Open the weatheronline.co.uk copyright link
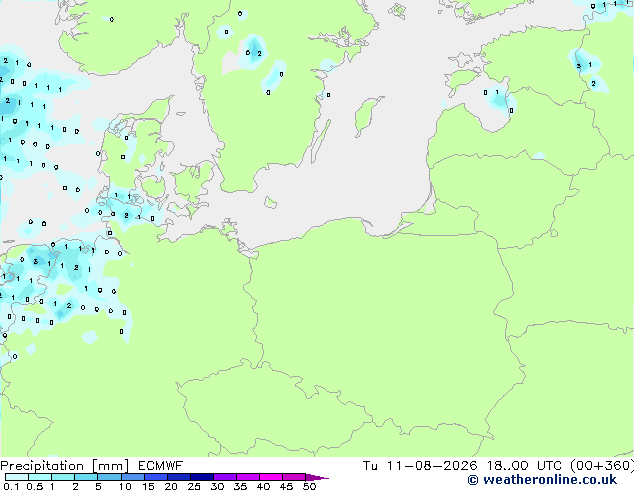The width and height of the screenshot is (634, 490). tap(542, 480)
